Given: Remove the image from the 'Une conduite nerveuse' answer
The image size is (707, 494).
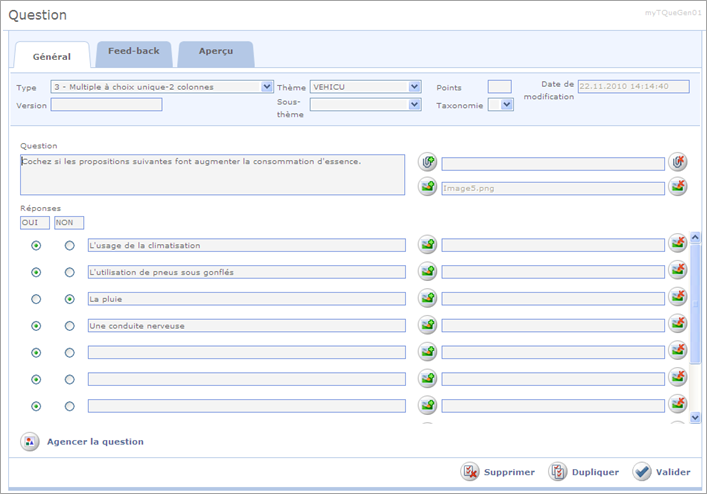Looking at the screenshot, I should (678, 325).
